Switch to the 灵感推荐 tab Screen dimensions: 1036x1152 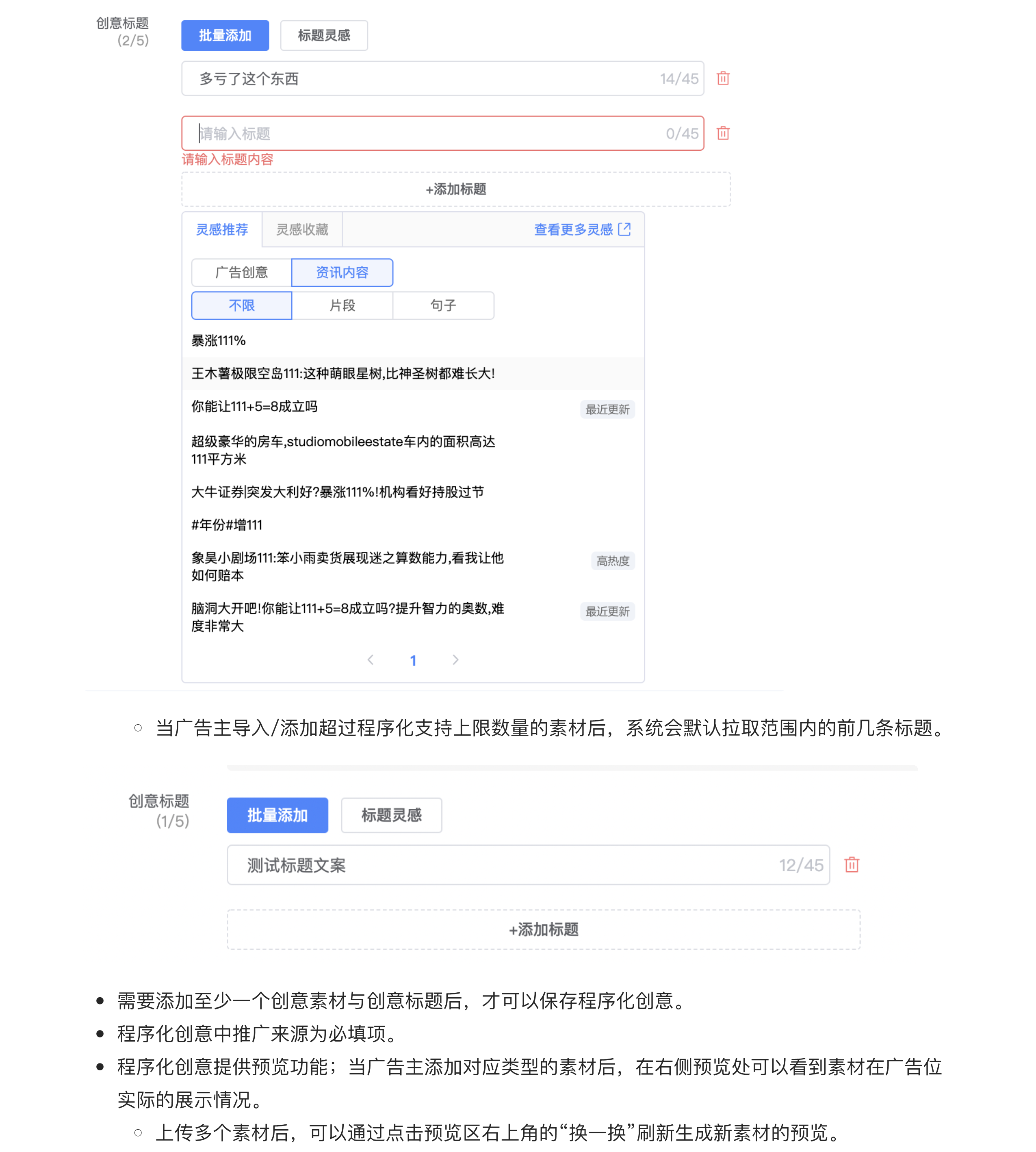tap(222, 230)
